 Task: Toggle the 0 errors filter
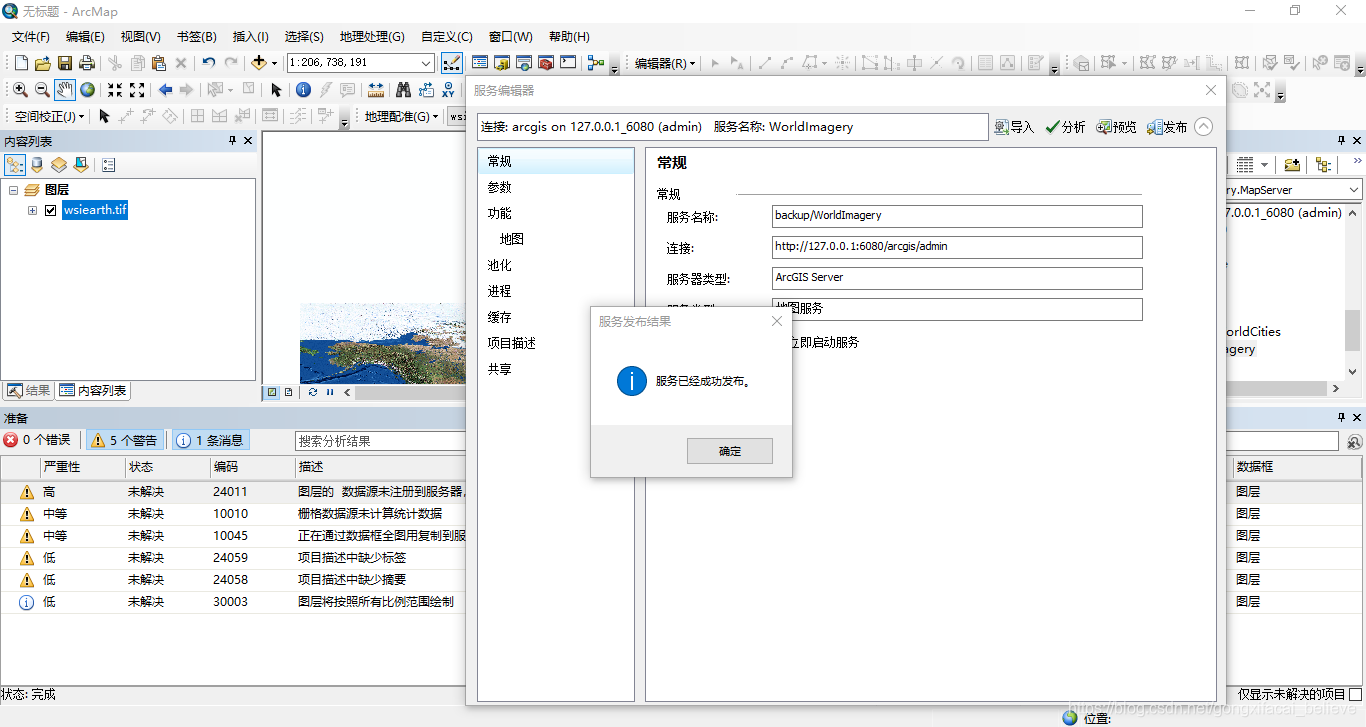pyautogui.click(x=38, y=440)
